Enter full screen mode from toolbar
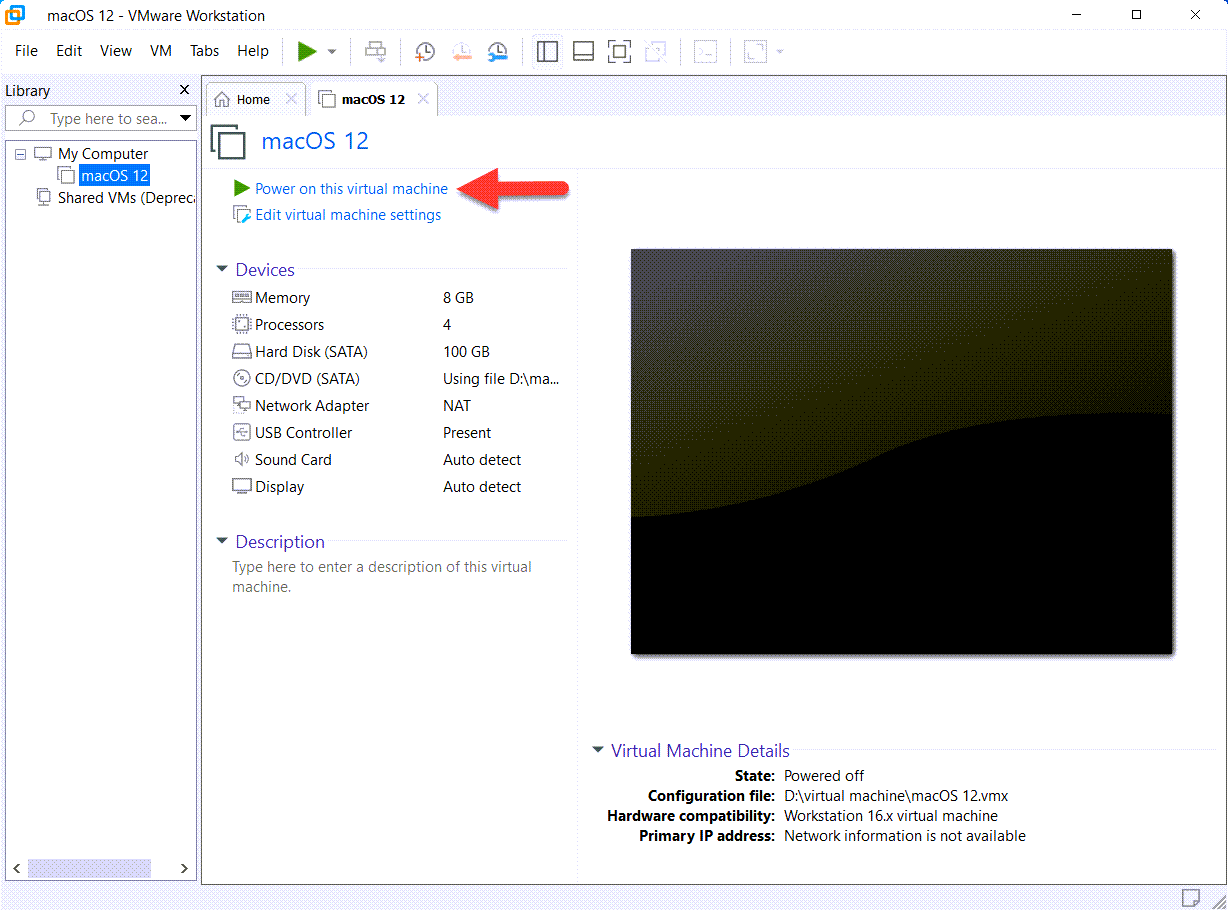 [x=619, y=51]
